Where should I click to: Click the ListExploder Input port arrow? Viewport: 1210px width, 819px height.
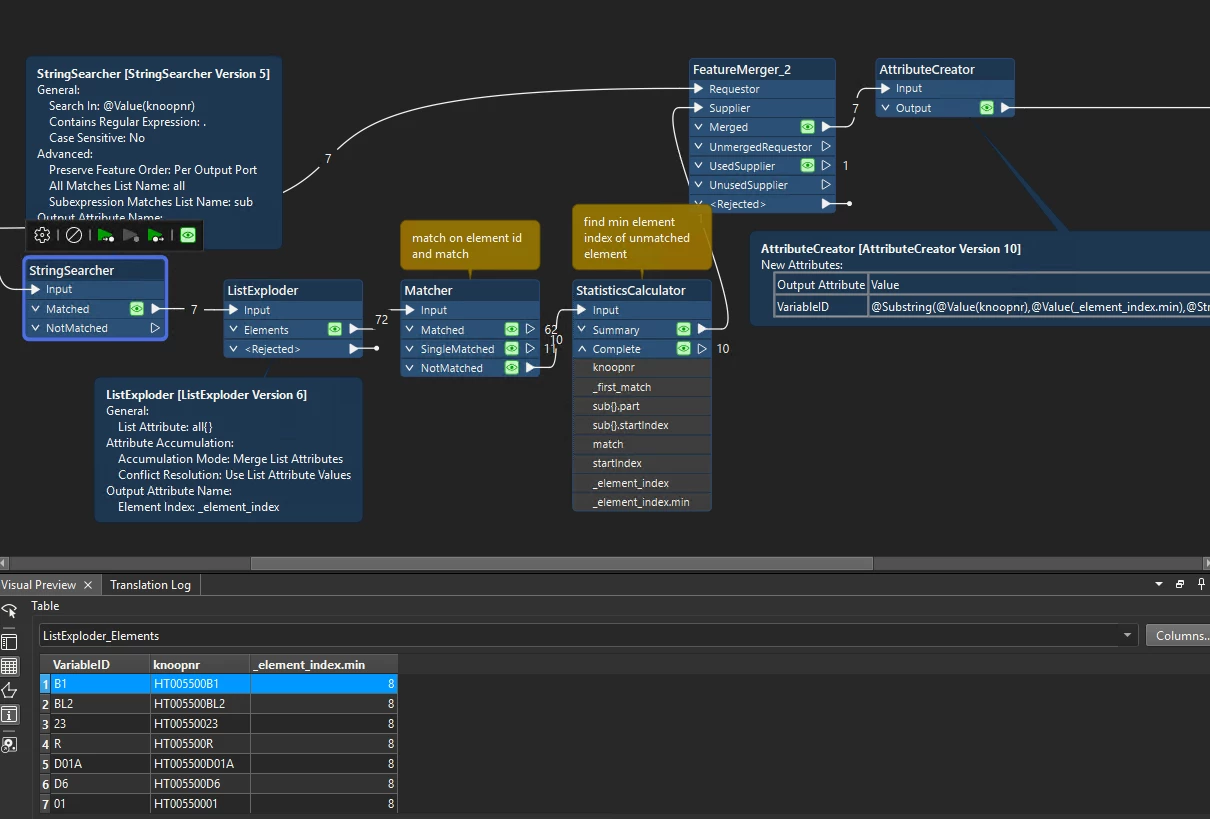(234, 310)
